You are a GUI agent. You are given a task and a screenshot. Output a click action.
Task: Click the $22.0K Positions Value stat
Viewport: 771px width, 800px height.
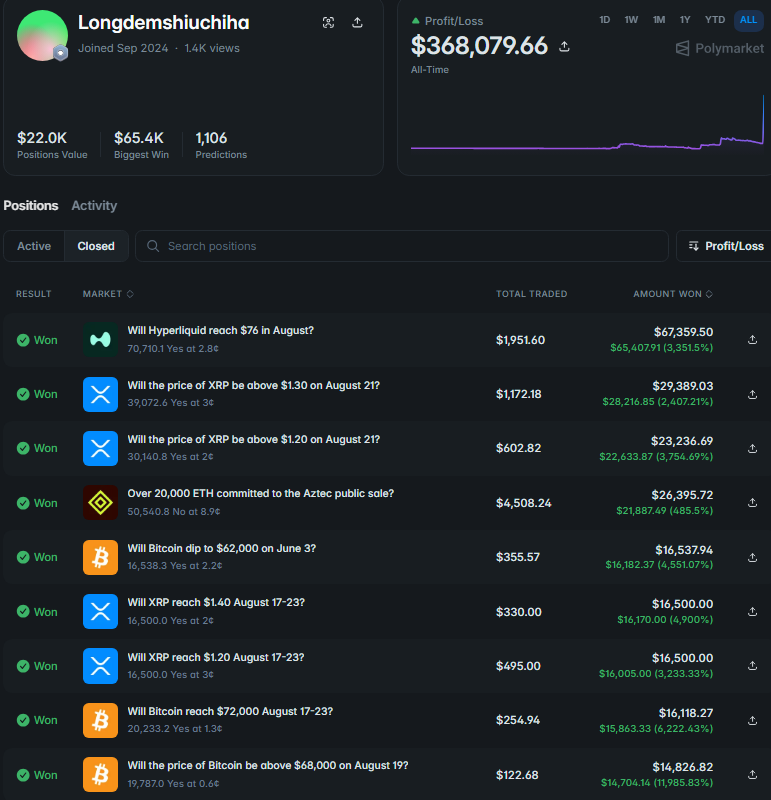(52, 145)
